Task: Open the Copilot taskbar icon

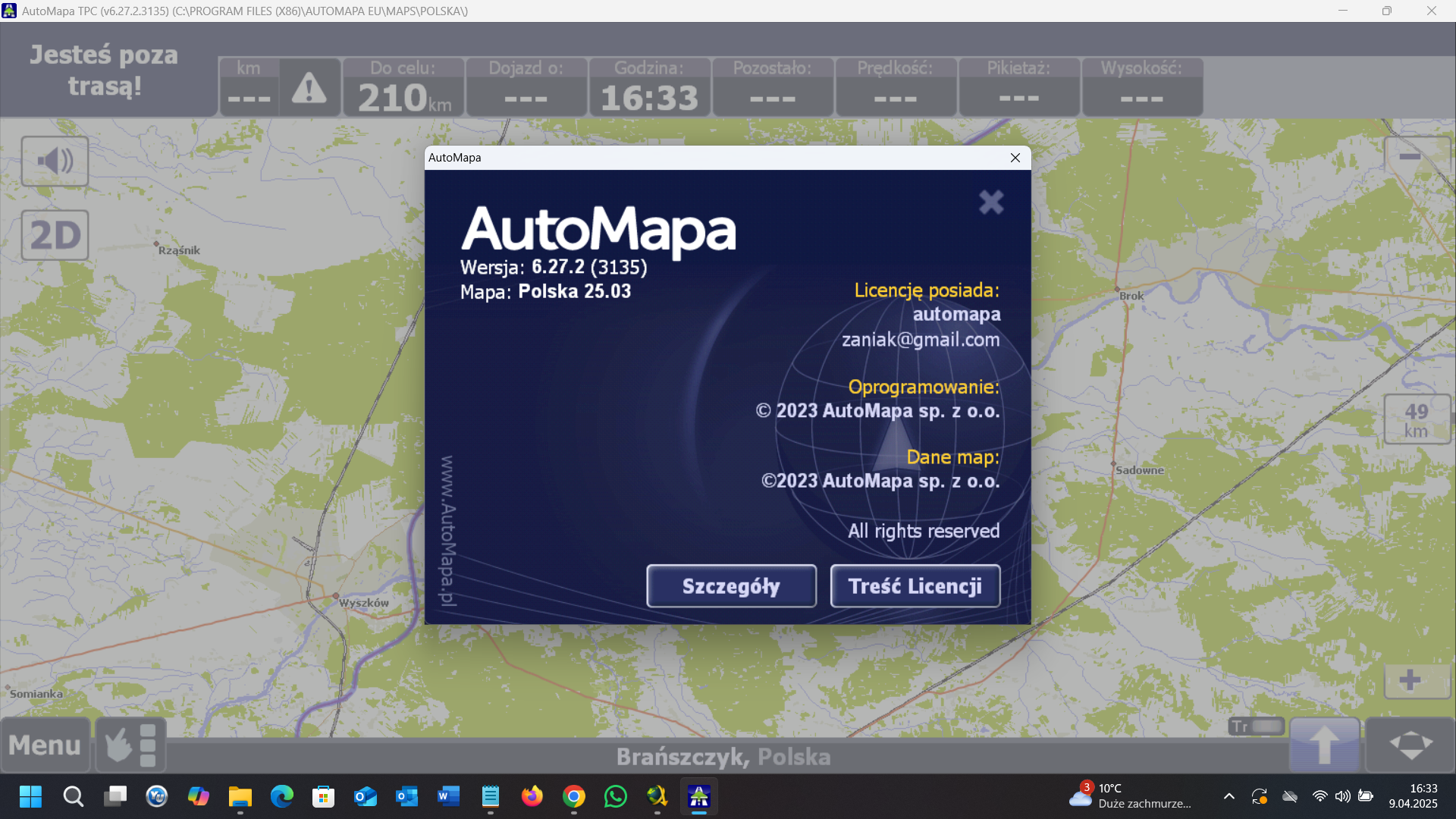Action: tap(199, 796)
